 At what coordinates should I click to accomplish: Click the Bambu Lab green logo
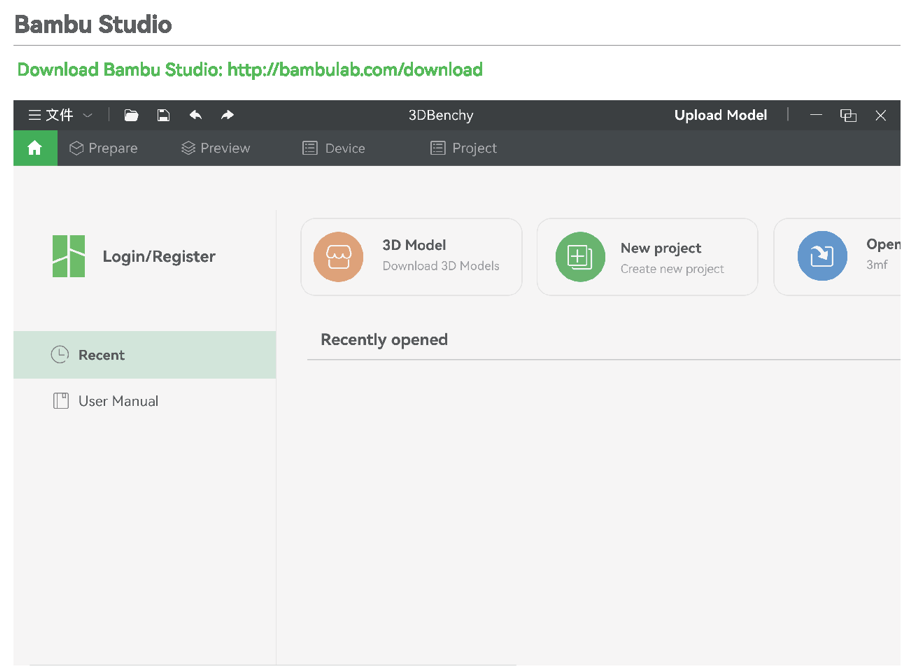(x=69, y=256)
